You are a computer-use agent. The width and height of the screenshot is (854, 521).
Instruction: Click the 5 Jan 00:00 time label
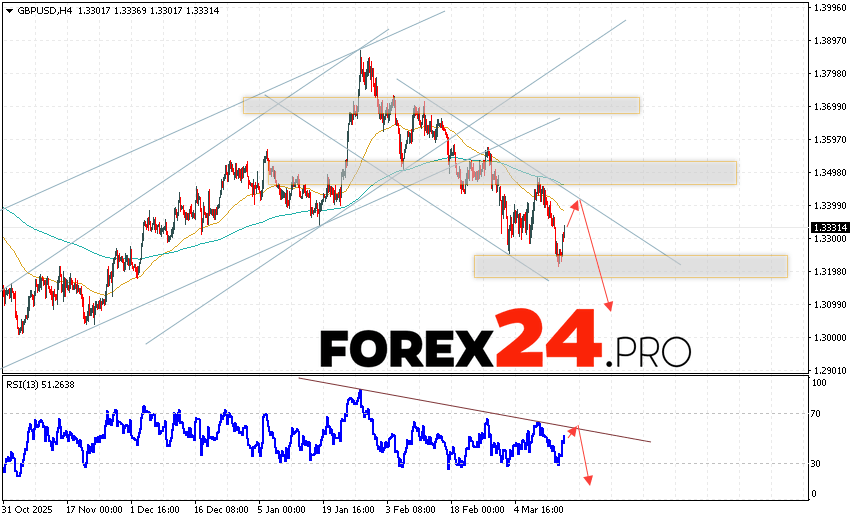[282, 510]
